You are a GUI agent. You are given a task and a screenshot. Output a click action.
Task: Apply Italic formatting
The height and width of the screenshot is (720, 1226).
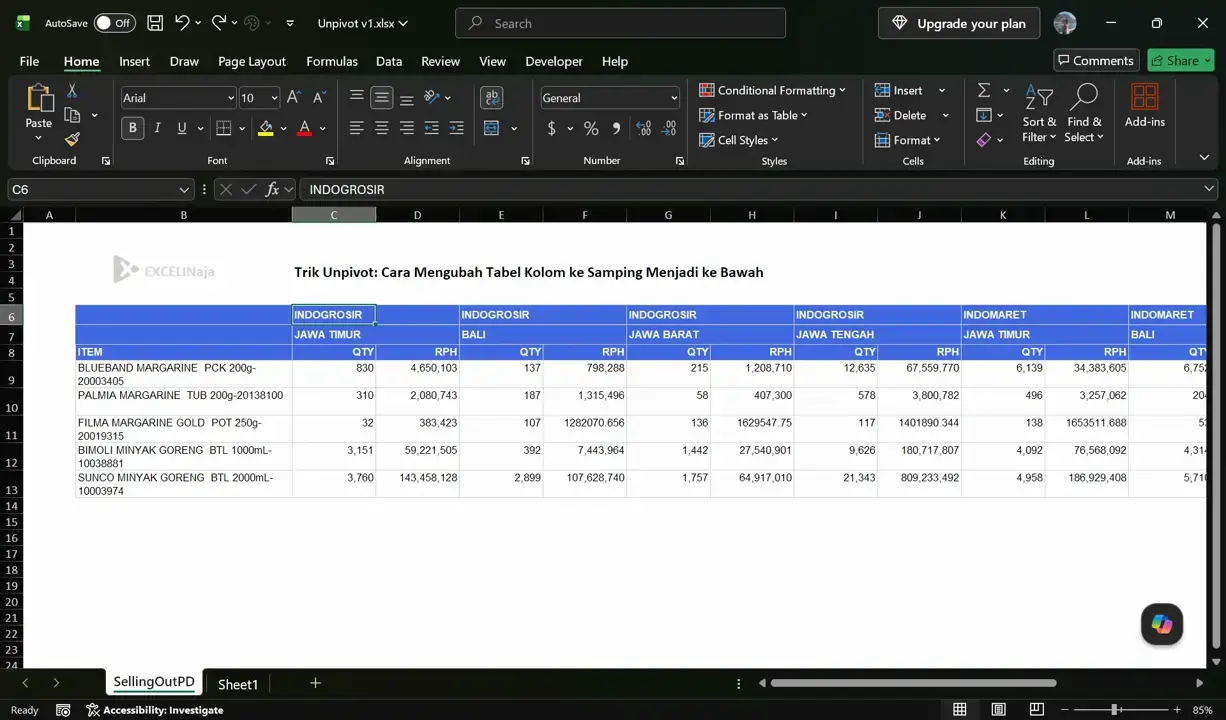pos(157,128)
